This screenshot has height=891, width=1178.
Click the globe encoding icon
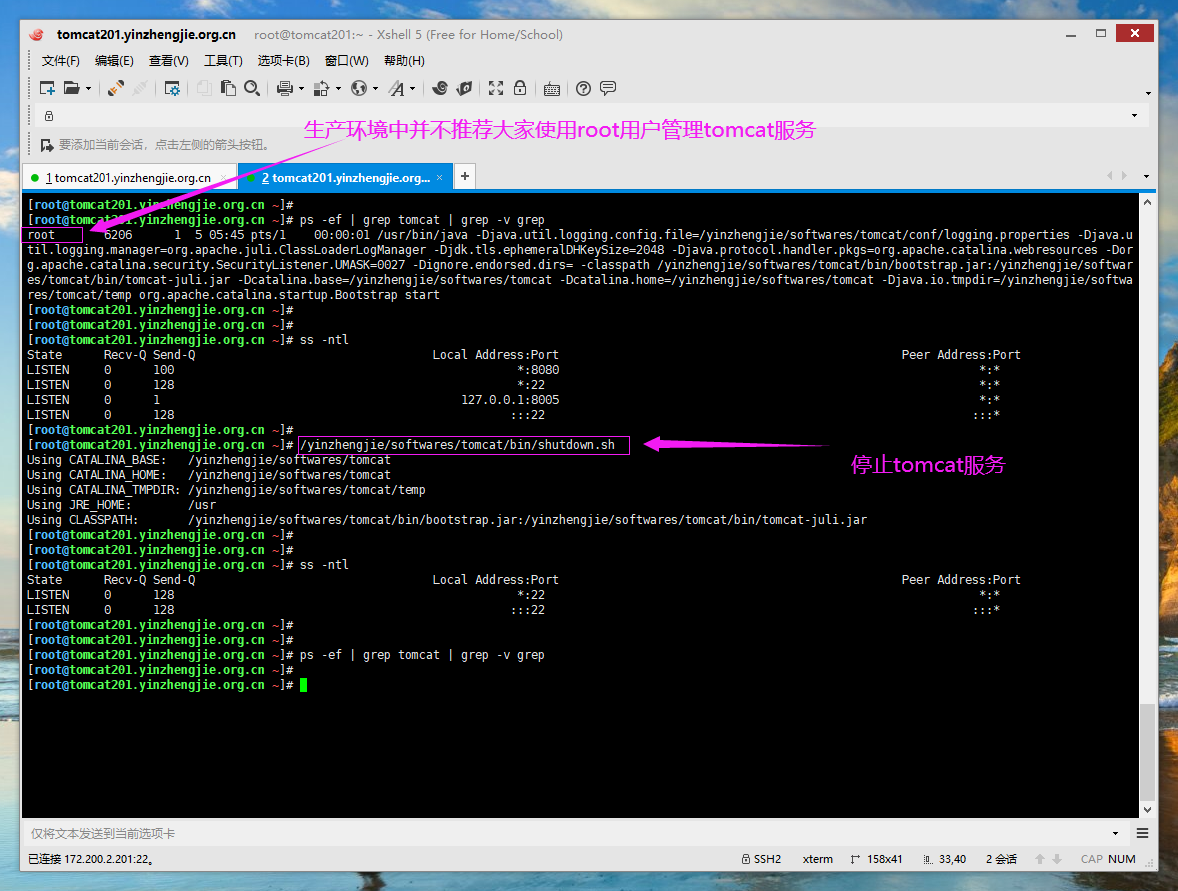(359, 89)
